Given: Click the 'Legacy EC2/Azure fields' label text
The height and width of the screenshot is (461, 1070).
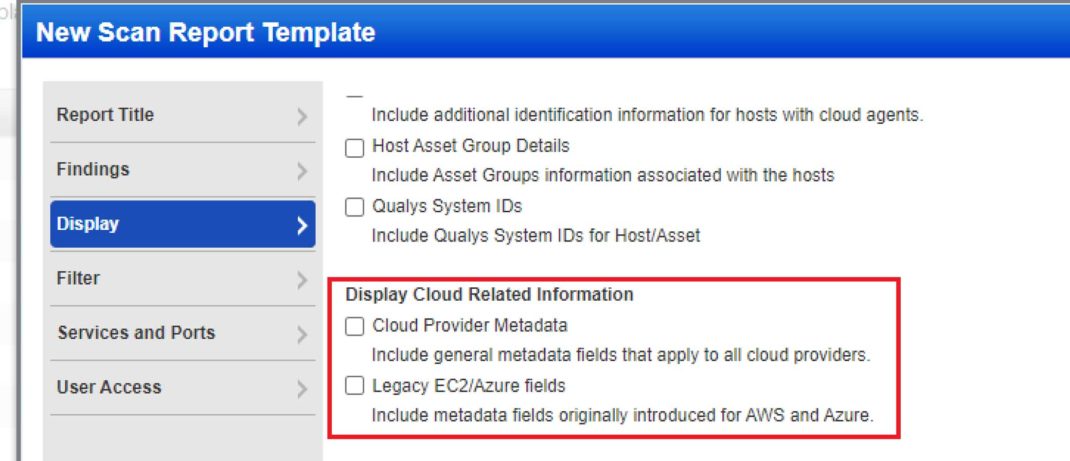Looking at the screenshot, I should (x=469, y=386).
